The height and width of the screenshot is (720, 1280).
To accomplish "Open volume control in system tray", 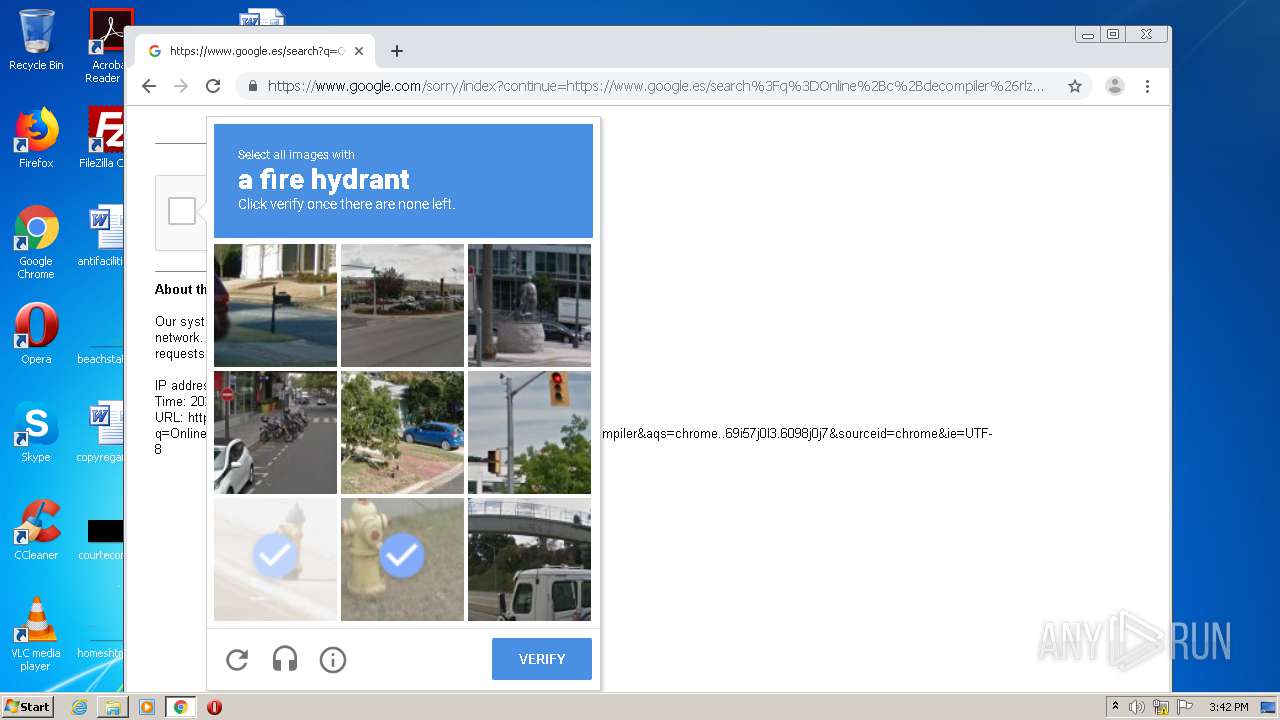I will (x=1137, y=707).
